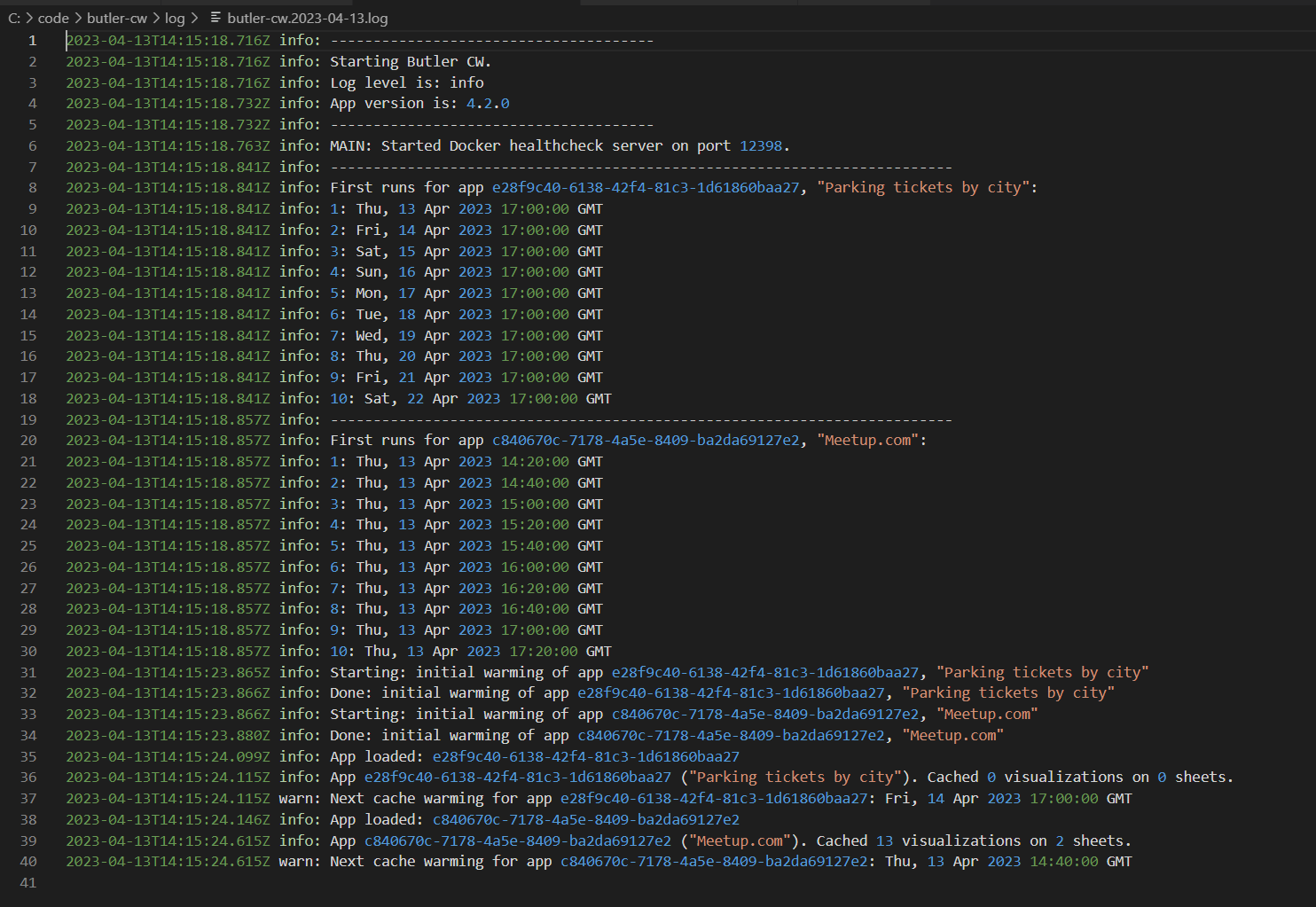
Task: Click the 16:00:00 run time
Action: click(x=535, y=567)
